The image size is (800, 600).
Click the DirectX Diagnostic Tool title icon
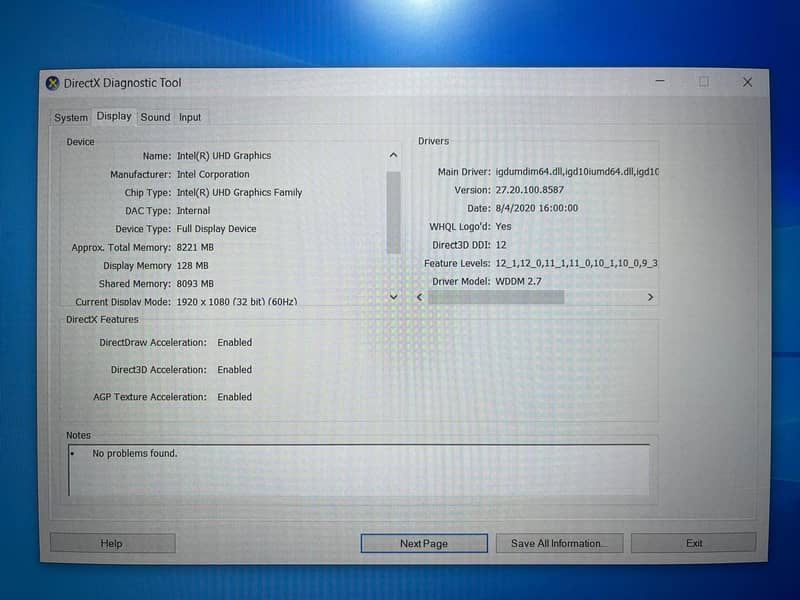(52, 83)
